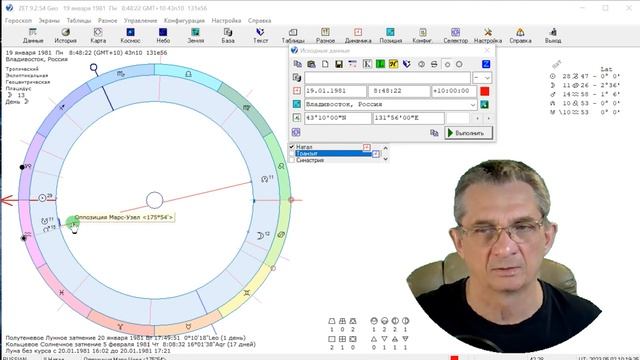Click the latitude field 43°10'00"N

point(338,118)
